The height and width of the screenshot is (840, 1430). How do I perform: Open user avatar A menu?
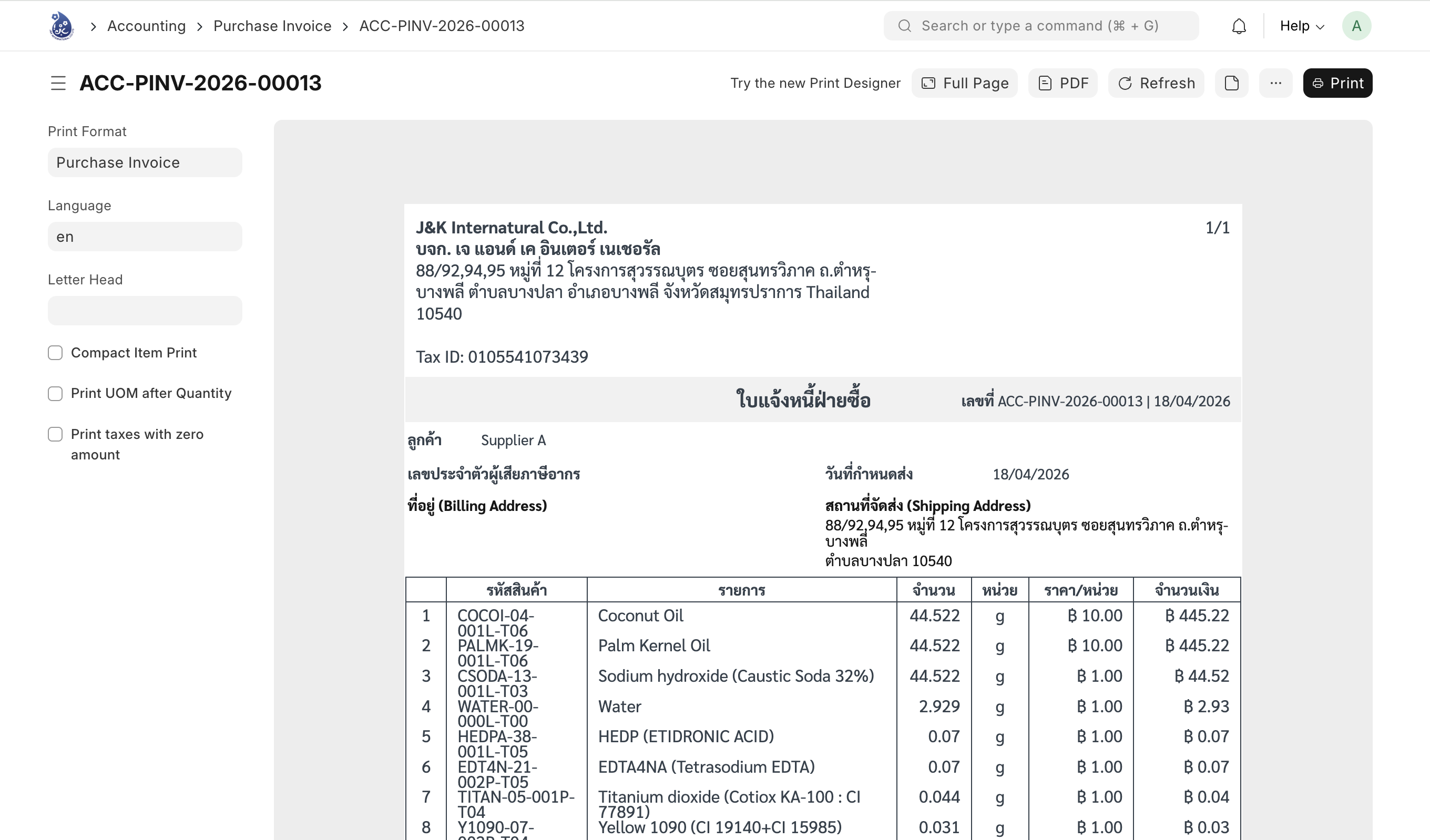(1356, 26)
